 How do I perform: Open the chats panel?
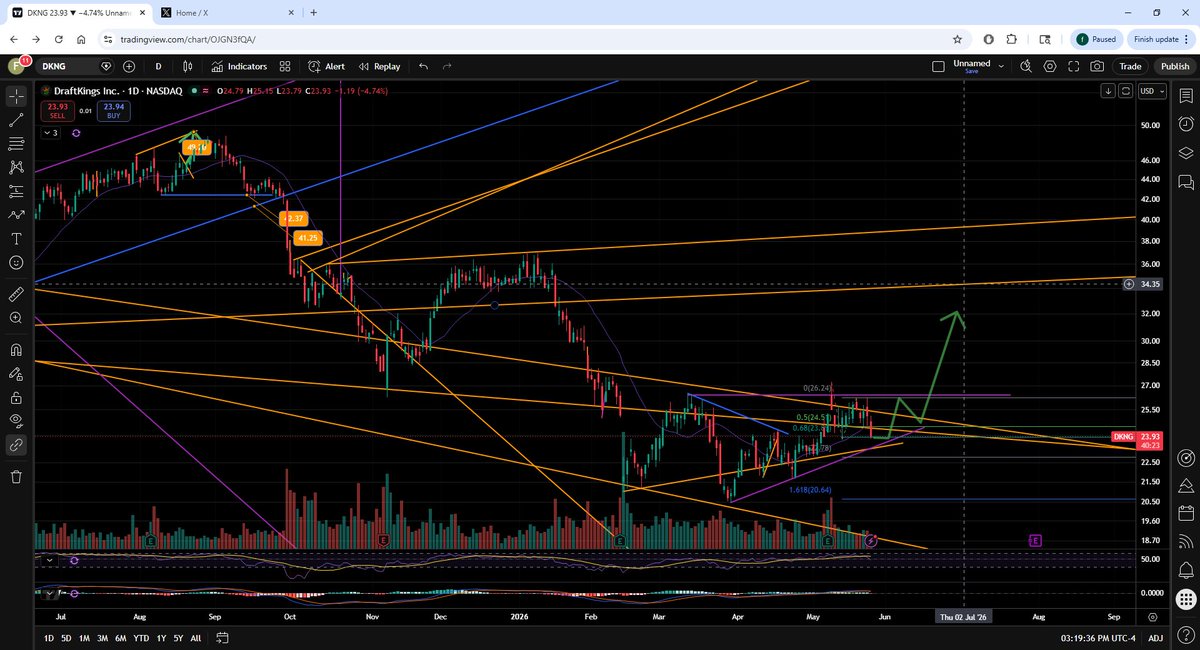pyautogui.click(x=1185, y=183)
